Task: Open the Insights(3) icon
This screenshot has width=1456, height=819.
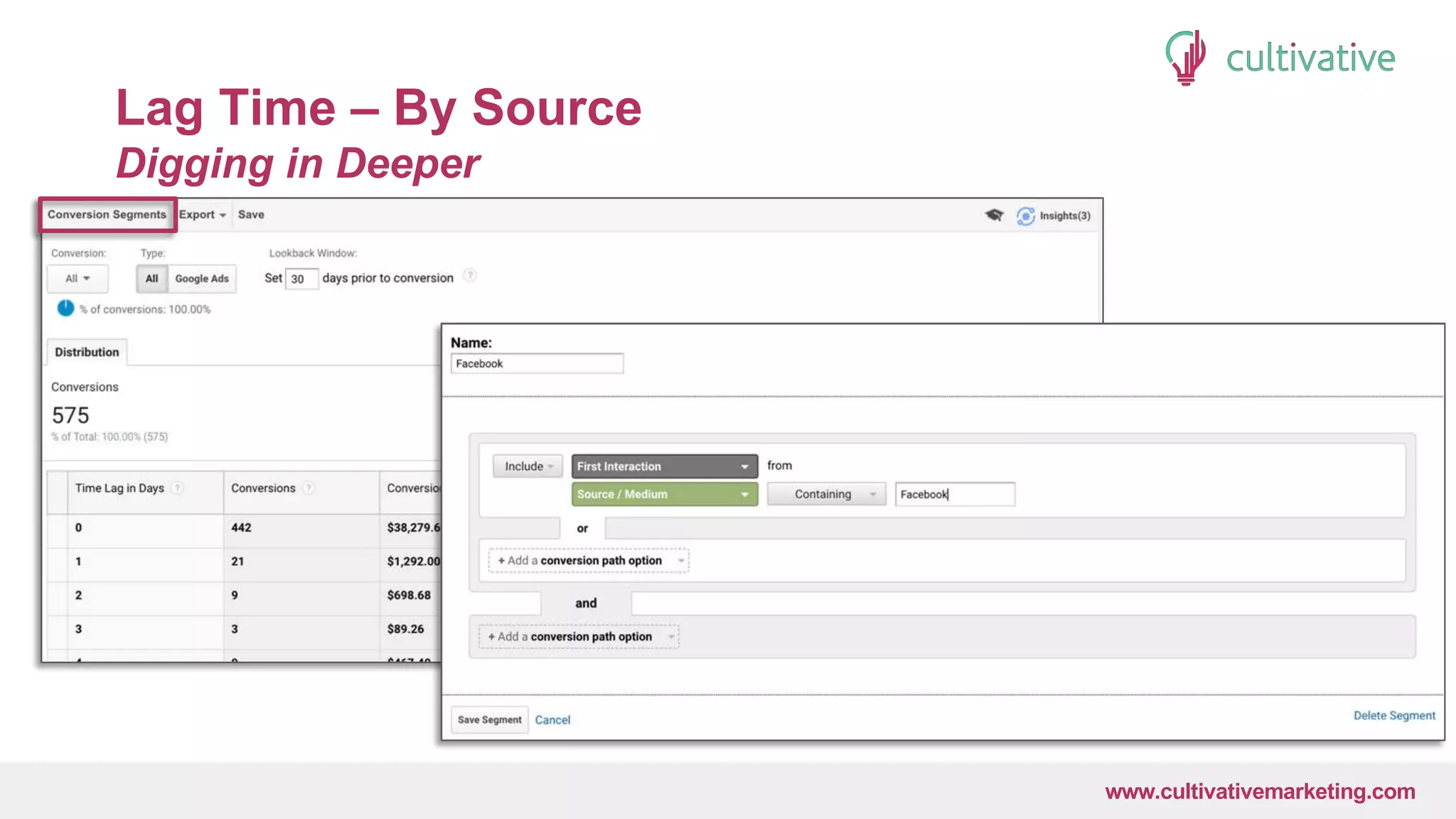Action: pos(1025,215)
